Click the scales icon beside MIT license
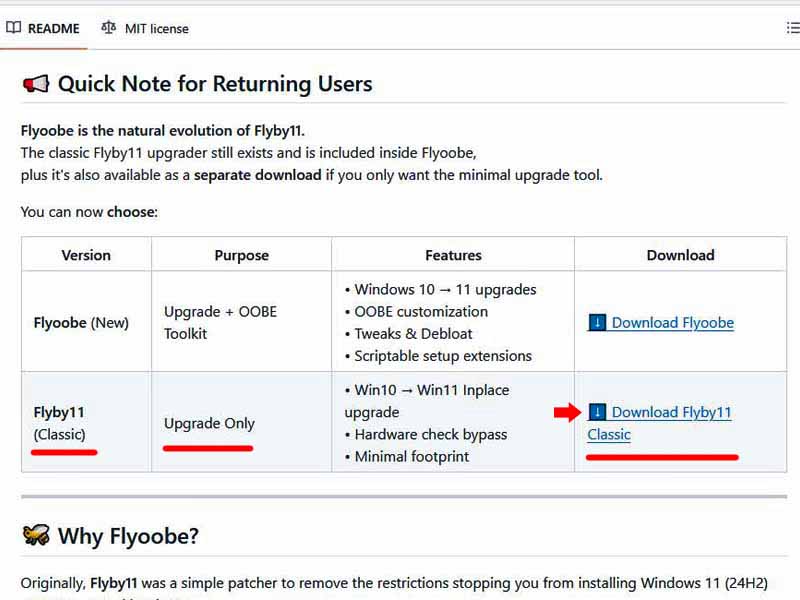Screen dimensions: 800x600 [x=108, y=28]
